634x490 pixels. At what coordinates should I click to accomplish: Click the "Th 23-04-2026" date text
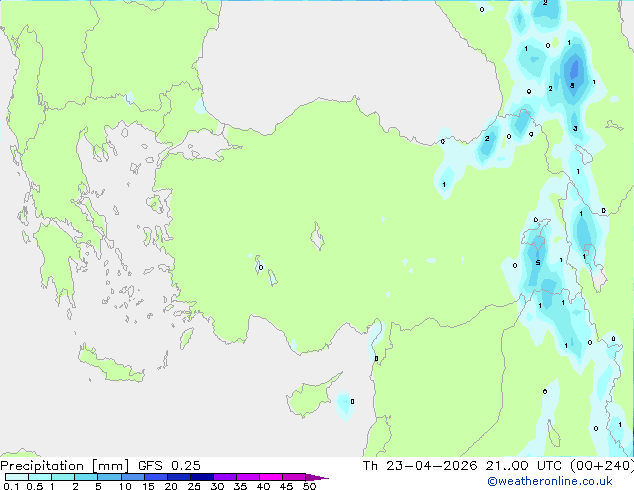tap(420, 466)
